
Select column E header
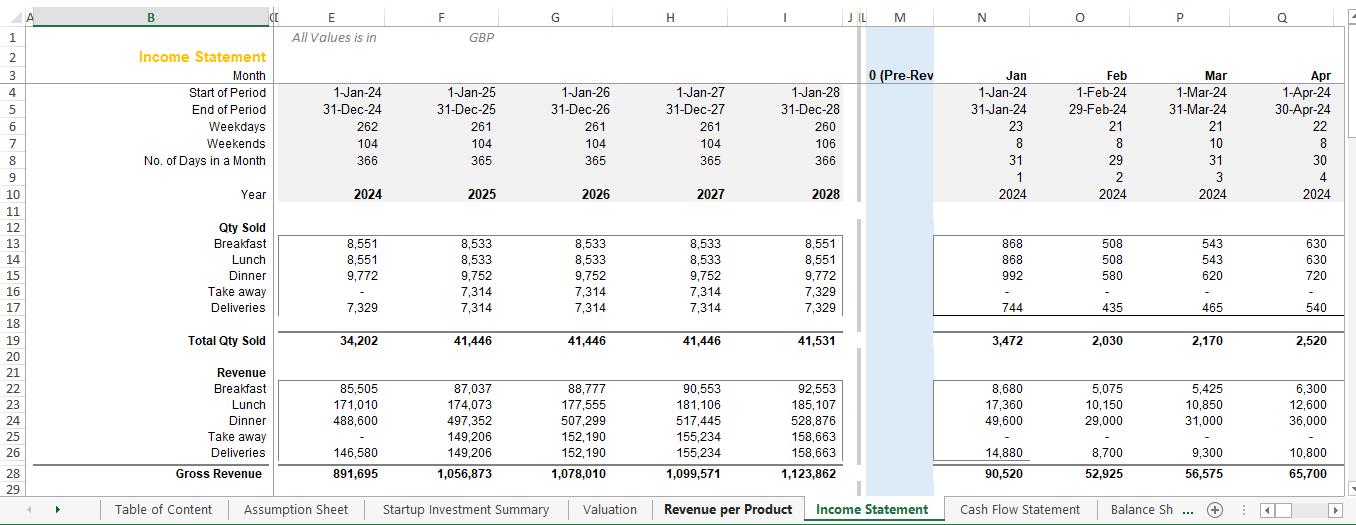(x=332, y=17)
